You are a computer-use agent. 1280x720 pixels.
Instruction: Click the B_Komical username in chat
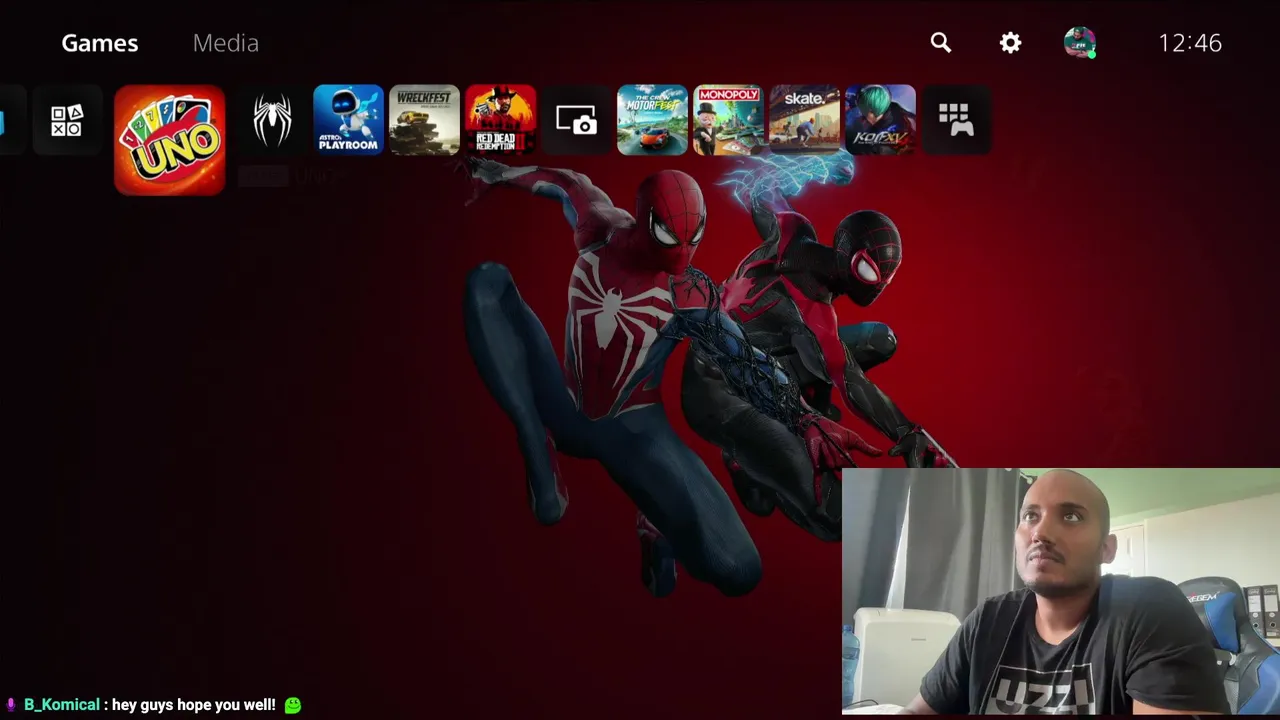[62, 705]
